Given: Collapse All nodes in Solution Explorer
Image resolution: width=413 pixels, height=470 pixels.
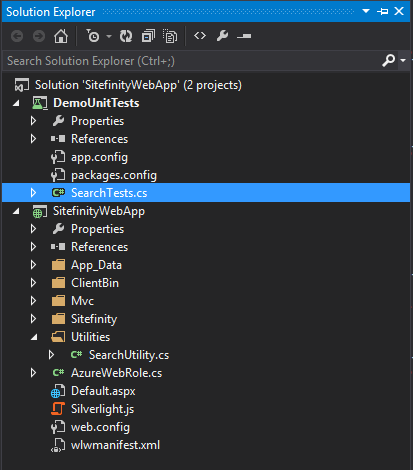Looking at the screenshot, I should point(148,36).
